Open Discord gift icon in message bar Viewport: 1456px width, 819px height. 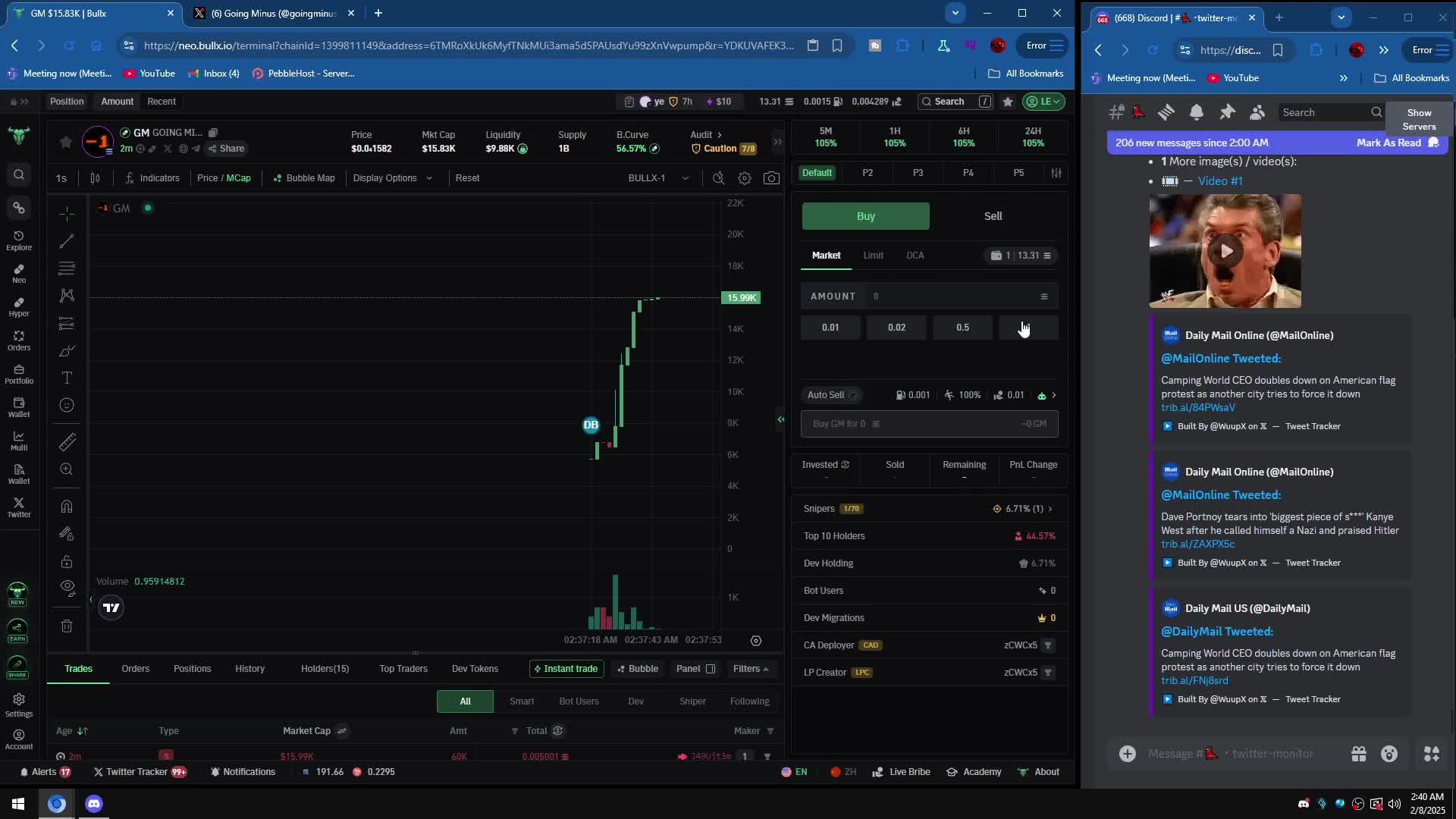tap(1359, 754)
